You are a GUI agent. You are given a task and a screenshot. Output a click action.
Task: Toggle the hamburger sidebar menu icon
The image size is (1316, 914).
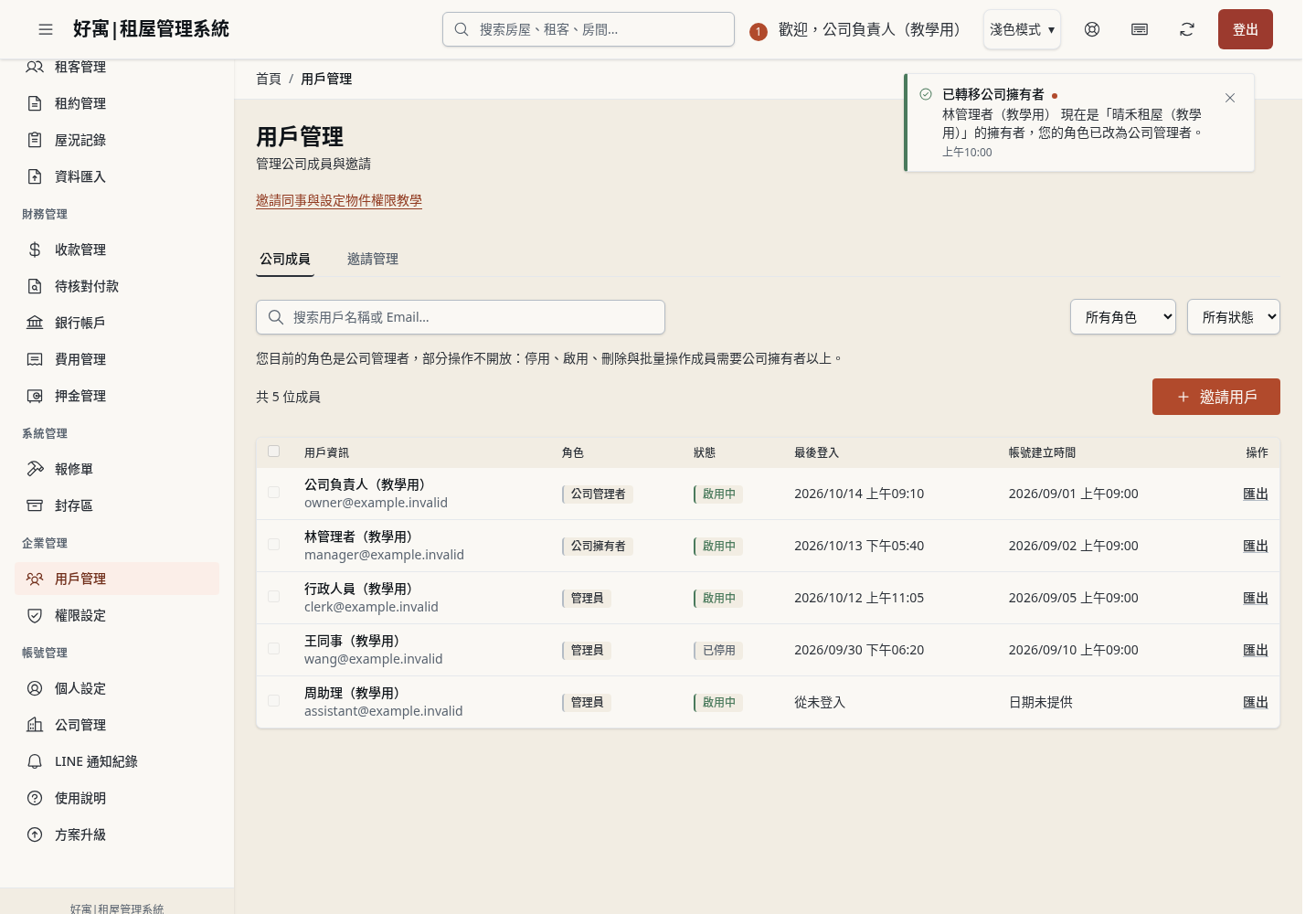[x=46, y=29]
